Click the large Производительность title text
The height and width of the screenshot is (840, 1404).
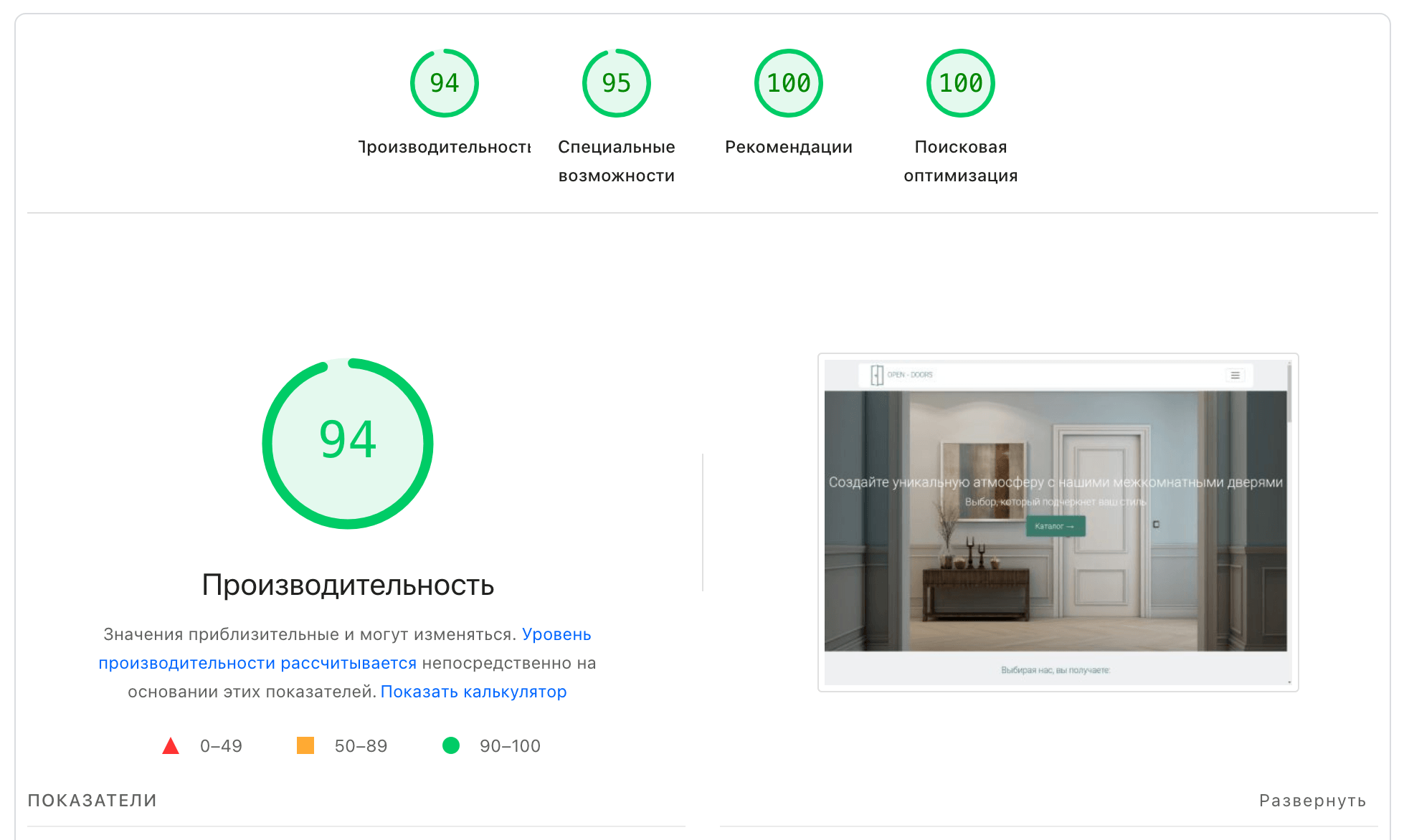click(348, 585)
